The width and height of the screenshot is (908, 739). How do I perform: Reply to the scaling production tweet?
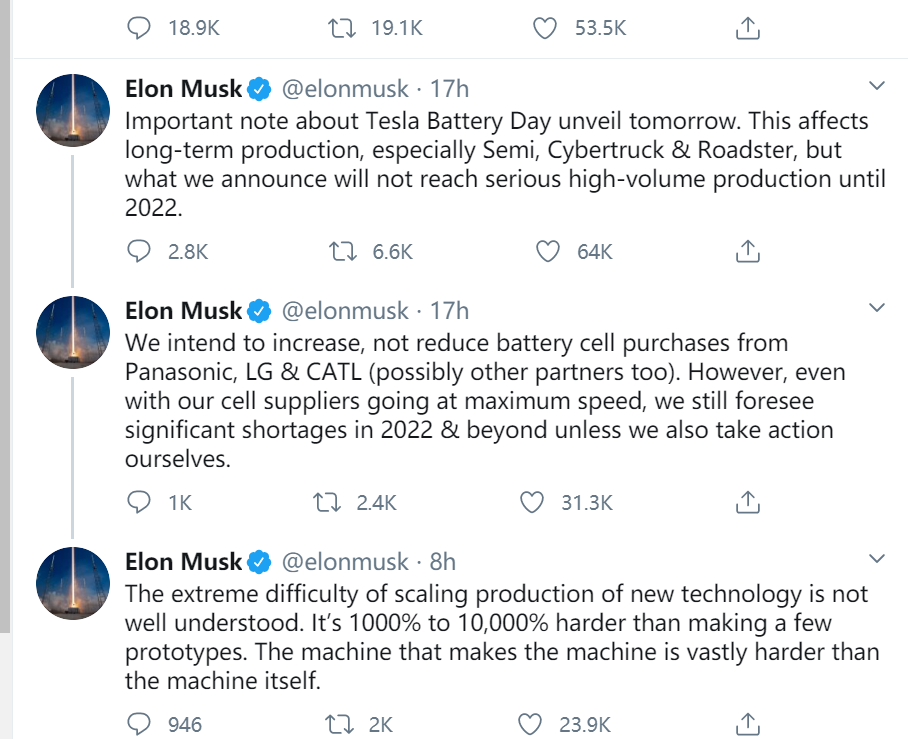pos(140,723)
